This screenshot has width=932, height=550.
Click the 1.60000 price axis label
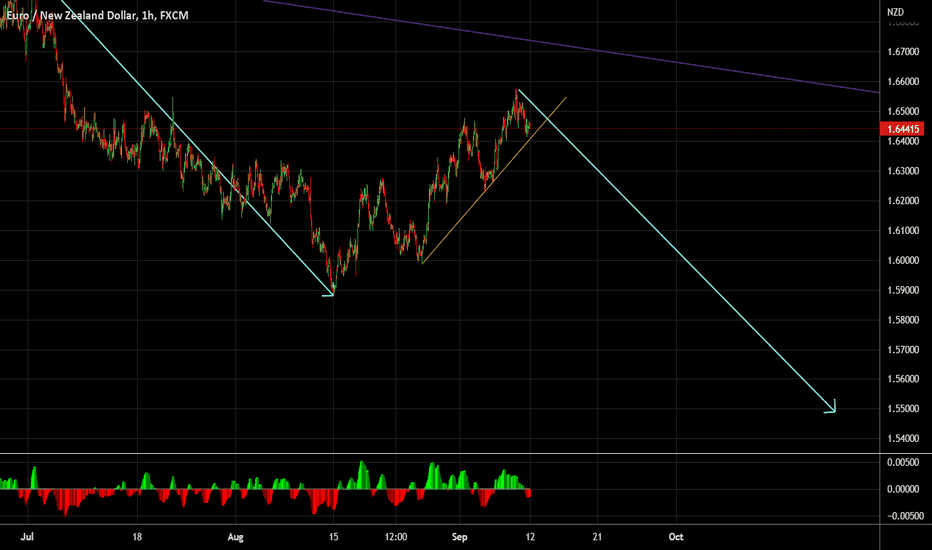[903, 260]
